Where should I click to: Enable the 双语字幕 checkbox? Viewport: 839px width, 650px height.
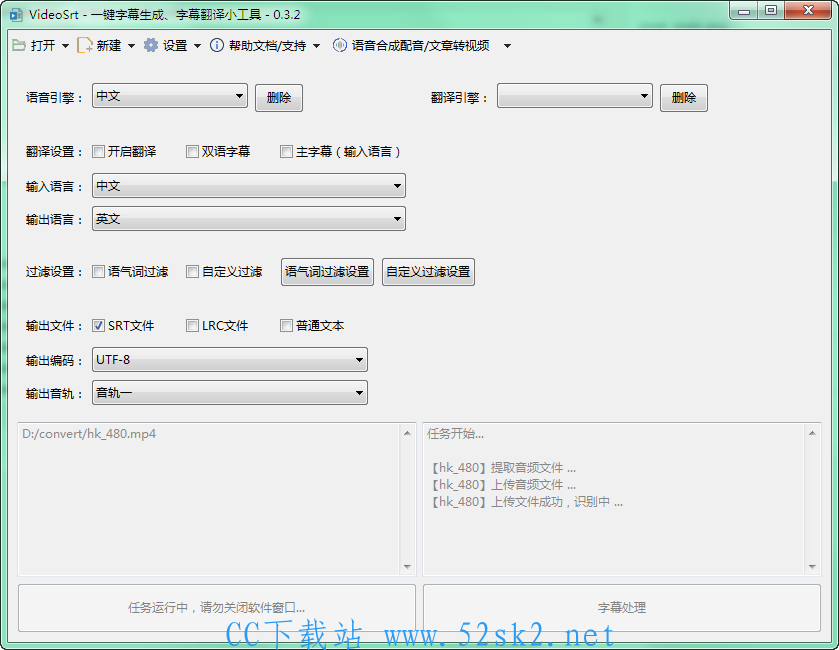click(192, 151)
